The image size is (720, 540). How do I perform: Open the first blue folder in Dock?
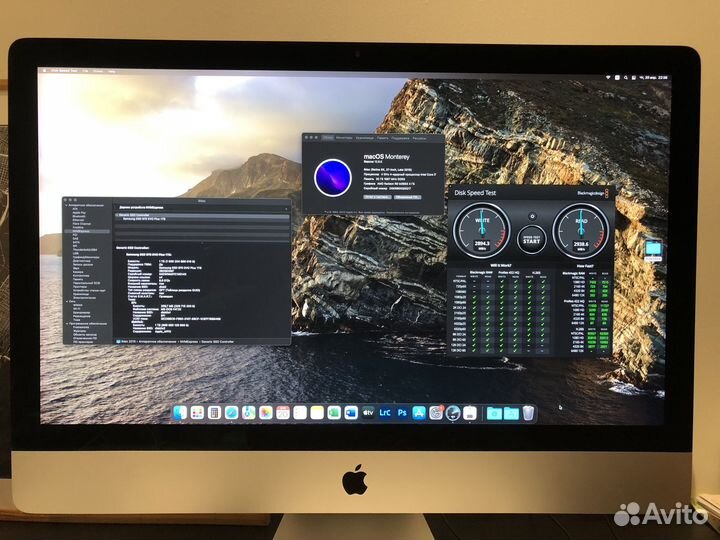coord(494,413)
